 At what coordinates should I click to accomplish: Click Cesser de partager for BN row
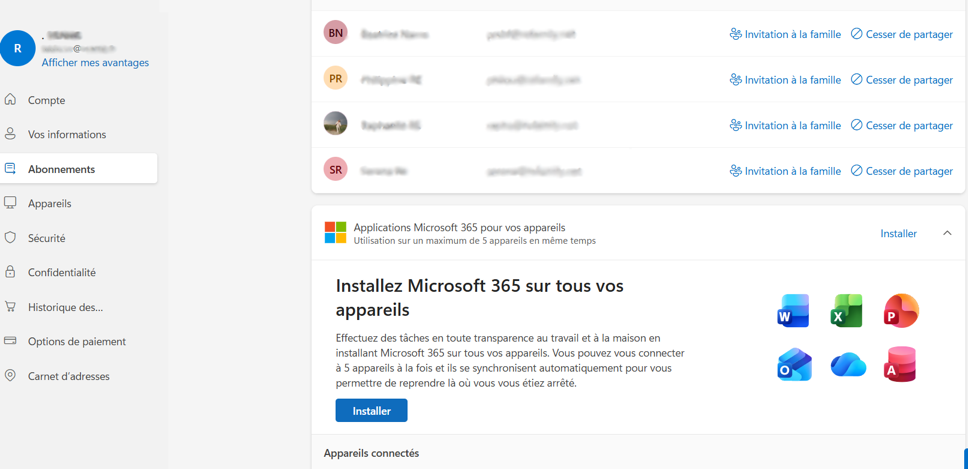point(902,35)
